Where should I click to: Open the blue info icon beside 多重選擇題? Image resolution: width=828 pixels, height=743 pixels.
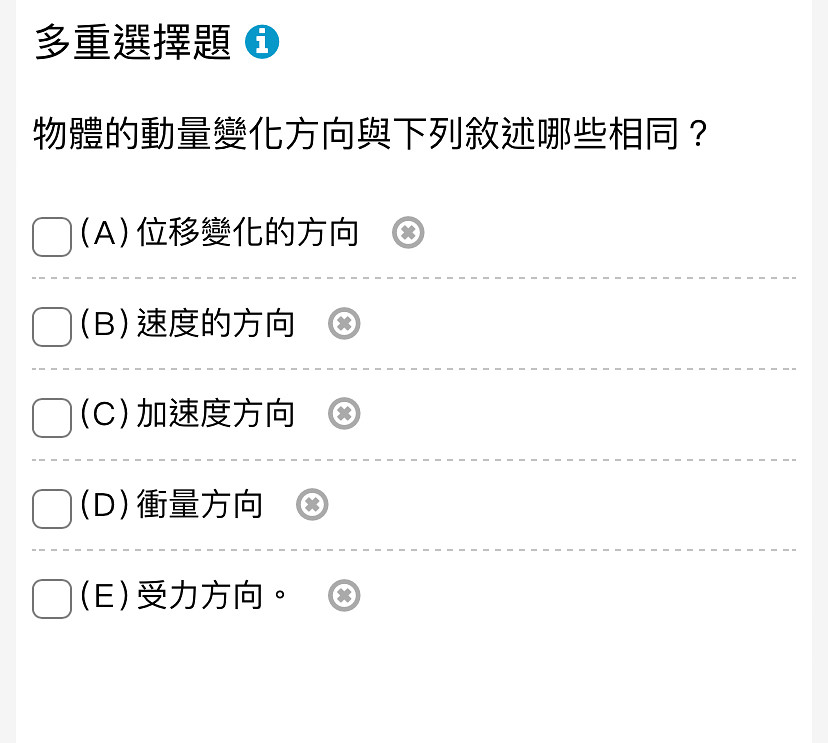tap(262, 42)
